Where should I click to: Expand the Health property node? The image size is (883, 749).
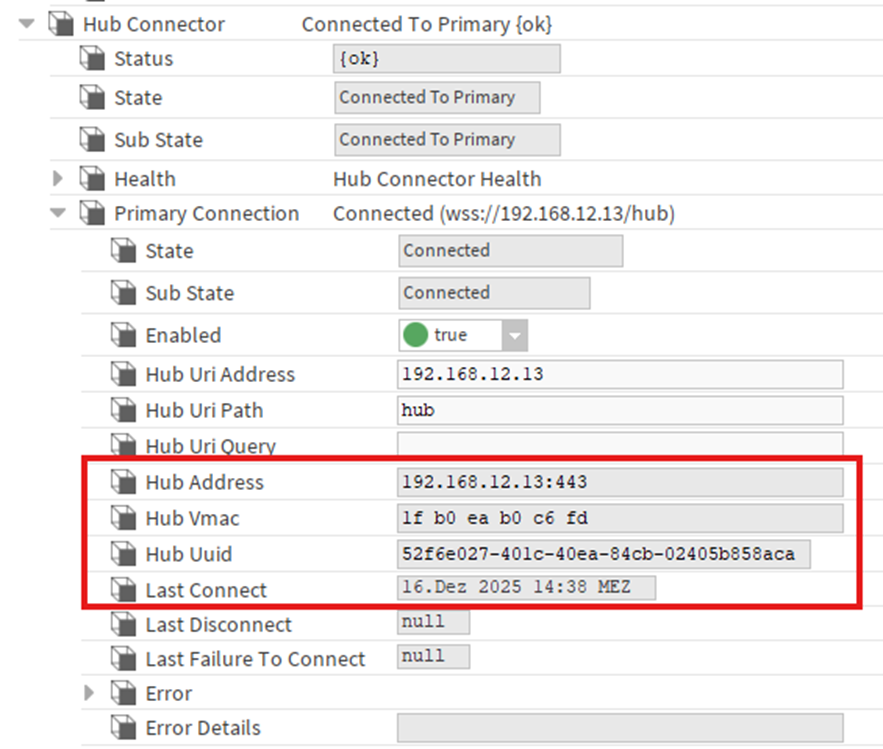coord(57,179)
